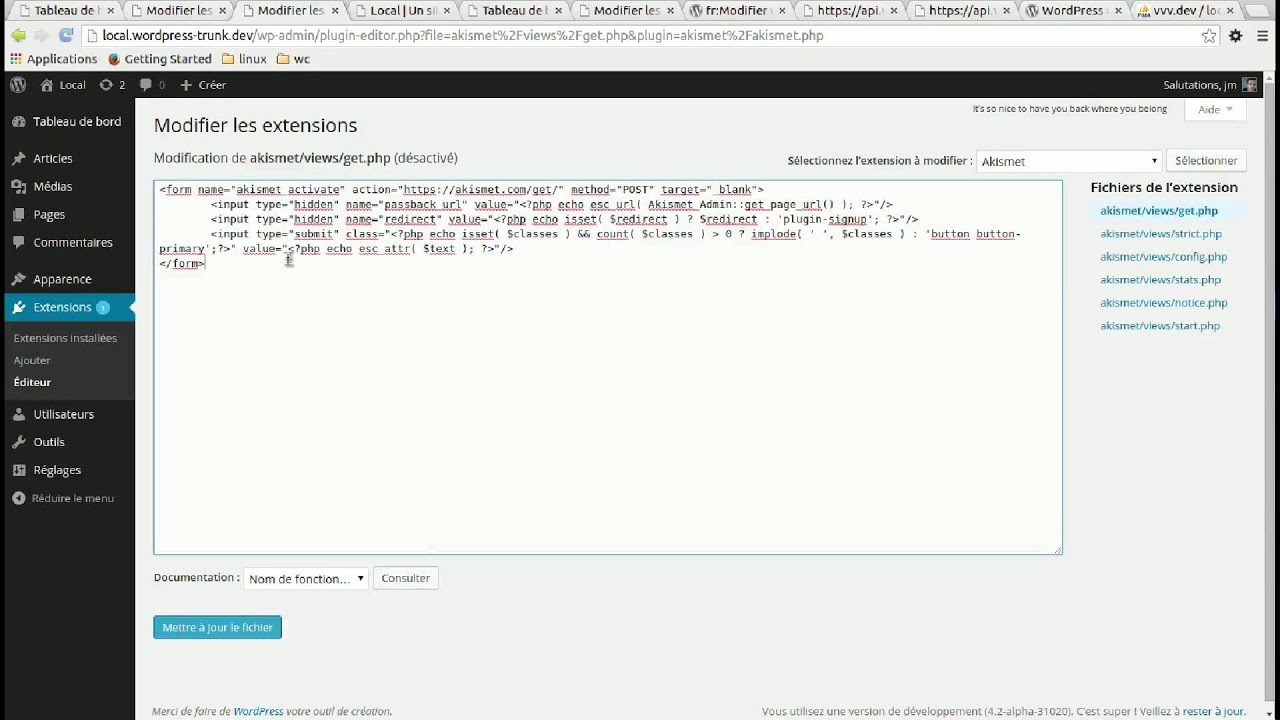Image resolution: width=1280 pixels, height=720 pixels.
Task: Open the Getting Started bookmark
Action: click(x=159, y=59)
